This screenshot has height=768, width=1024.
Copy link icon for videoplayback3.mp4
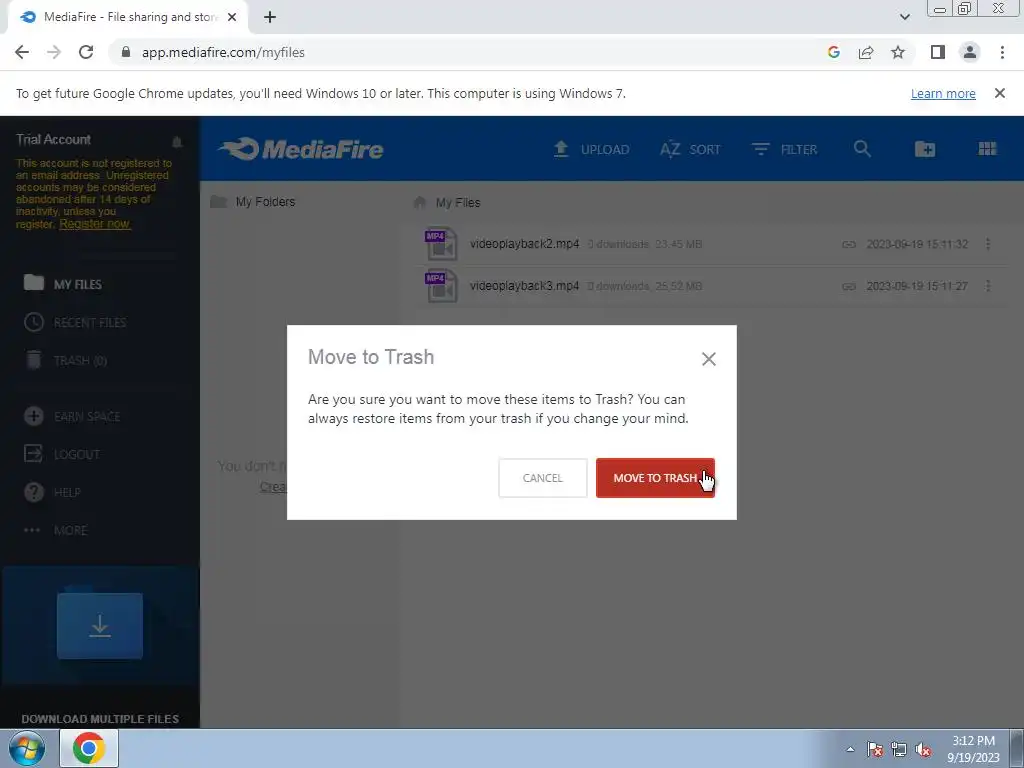(x=848, y=286)
